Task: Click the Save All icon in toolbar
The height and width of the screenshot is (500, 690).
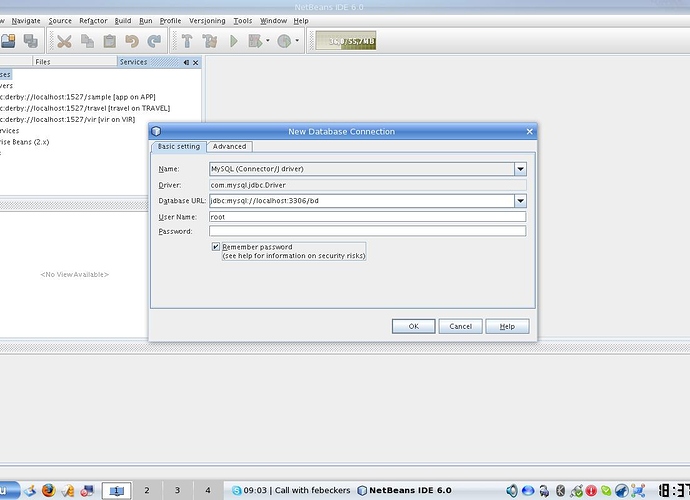Action: click(30, 41)
